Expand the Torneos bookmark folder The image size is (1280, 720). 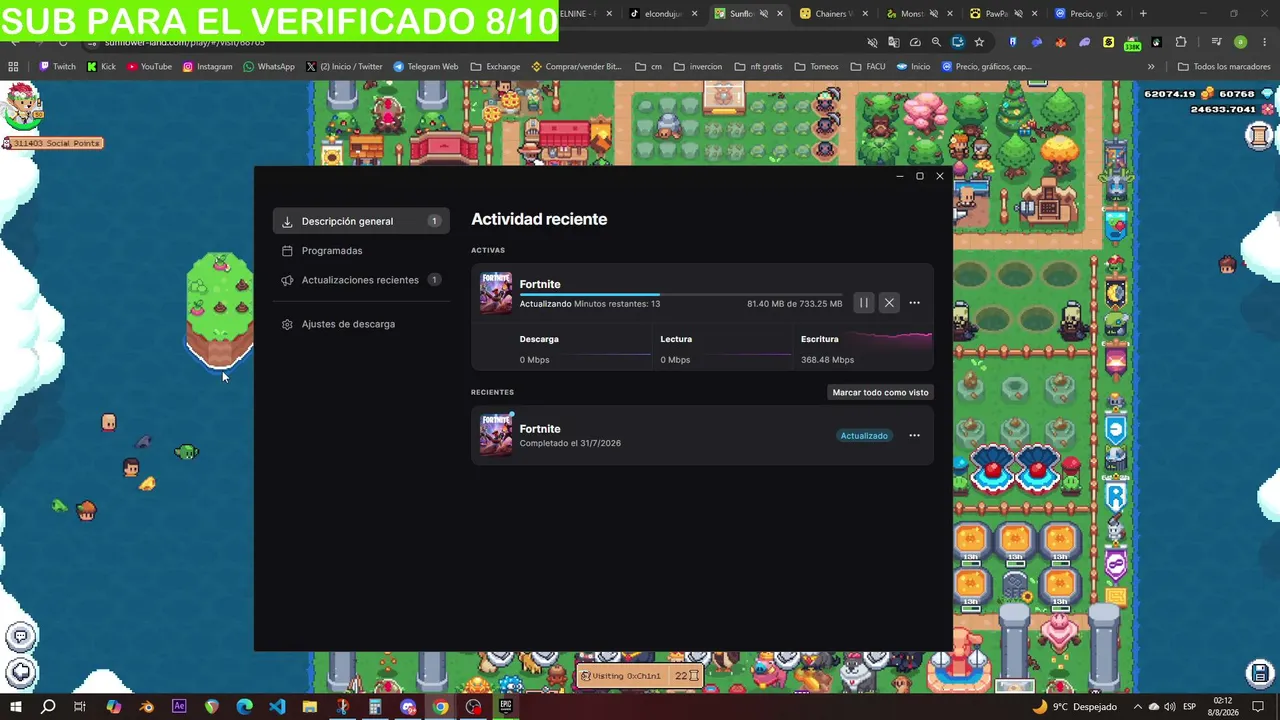click(x=816, y=67)
